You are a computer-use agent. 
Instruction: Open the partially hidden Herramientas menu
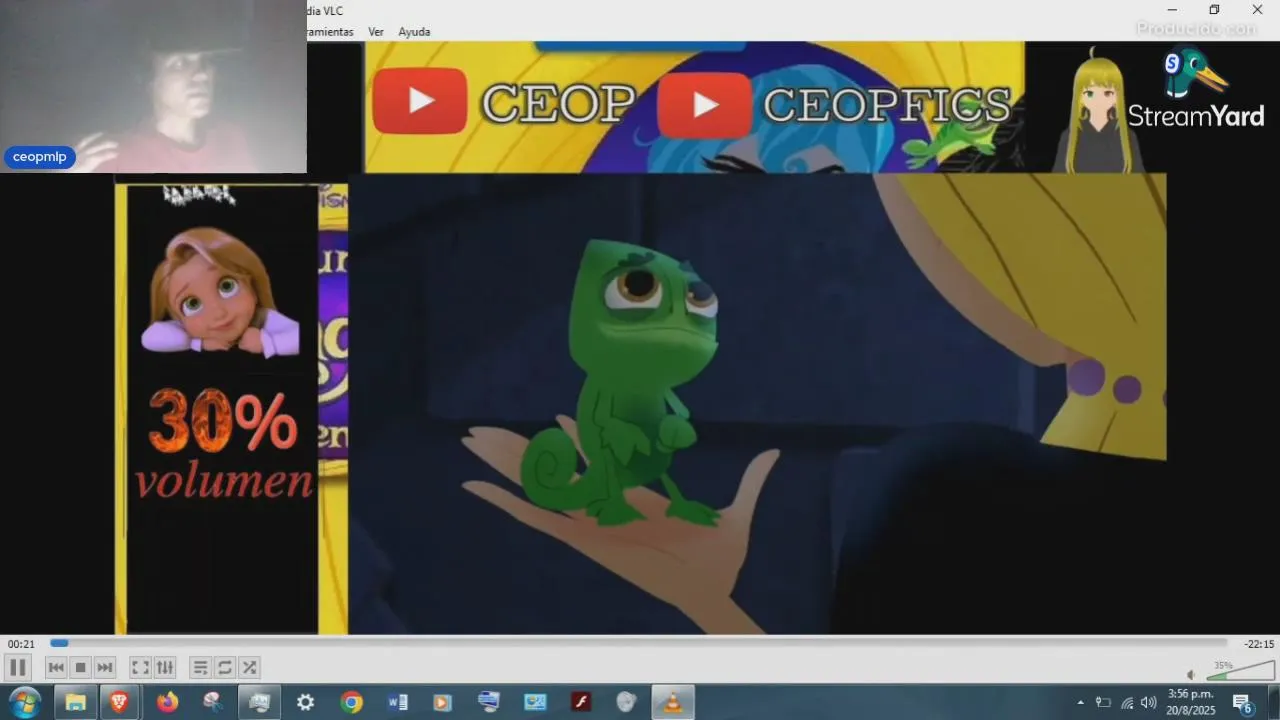coord(331,32)
